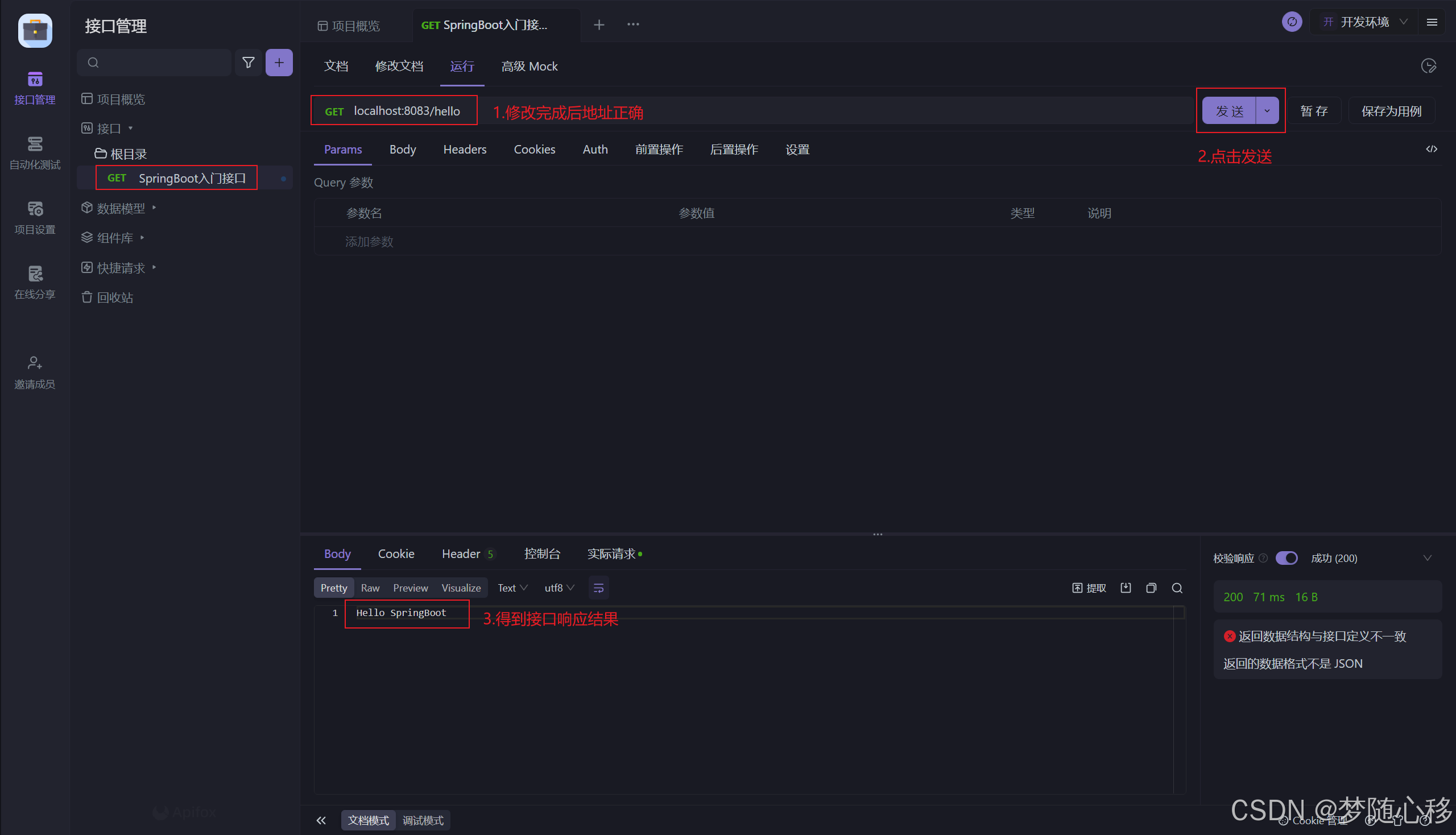Click the generate code icon
The height and width of the screenshot is (835, 1456).
point(1432,149)
